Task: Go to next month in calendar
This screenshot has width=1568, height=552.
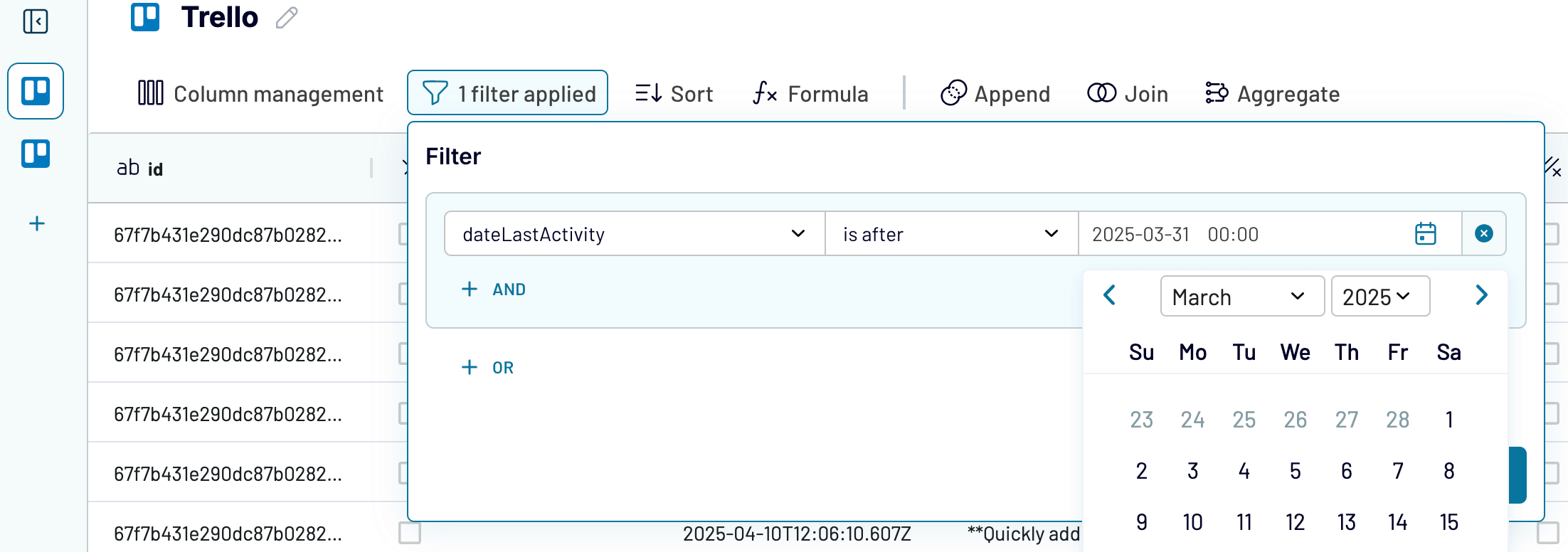Action: 1481,295
